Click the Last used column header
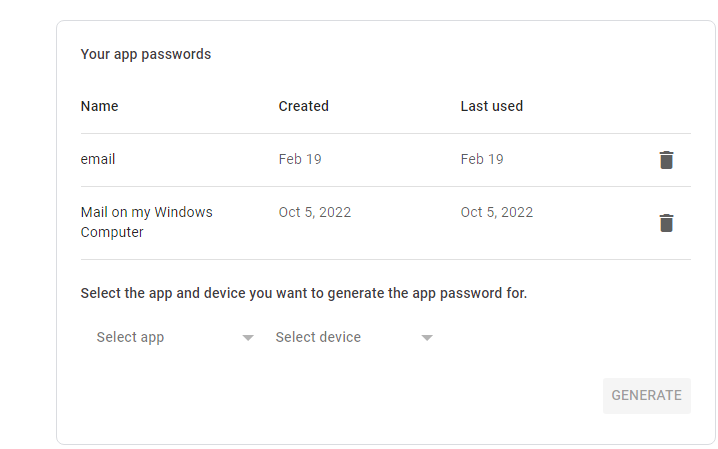718x449 pixels. click(x=491, y=106)
